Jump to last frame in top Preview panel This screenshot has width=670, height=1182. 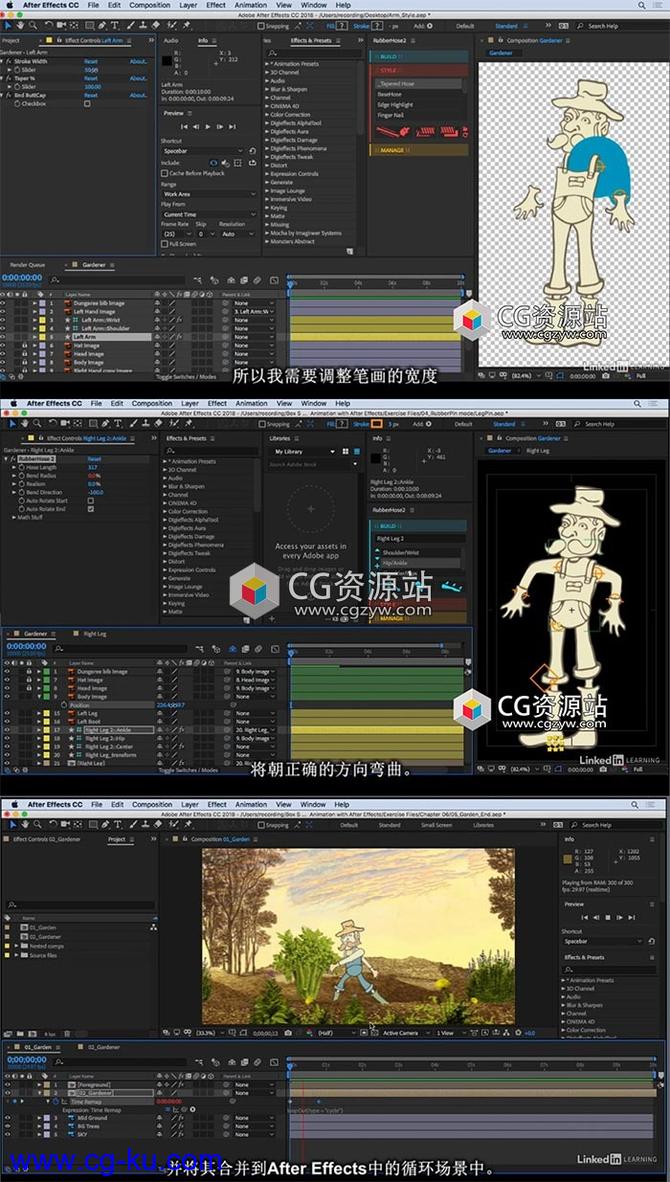[232, 127]
